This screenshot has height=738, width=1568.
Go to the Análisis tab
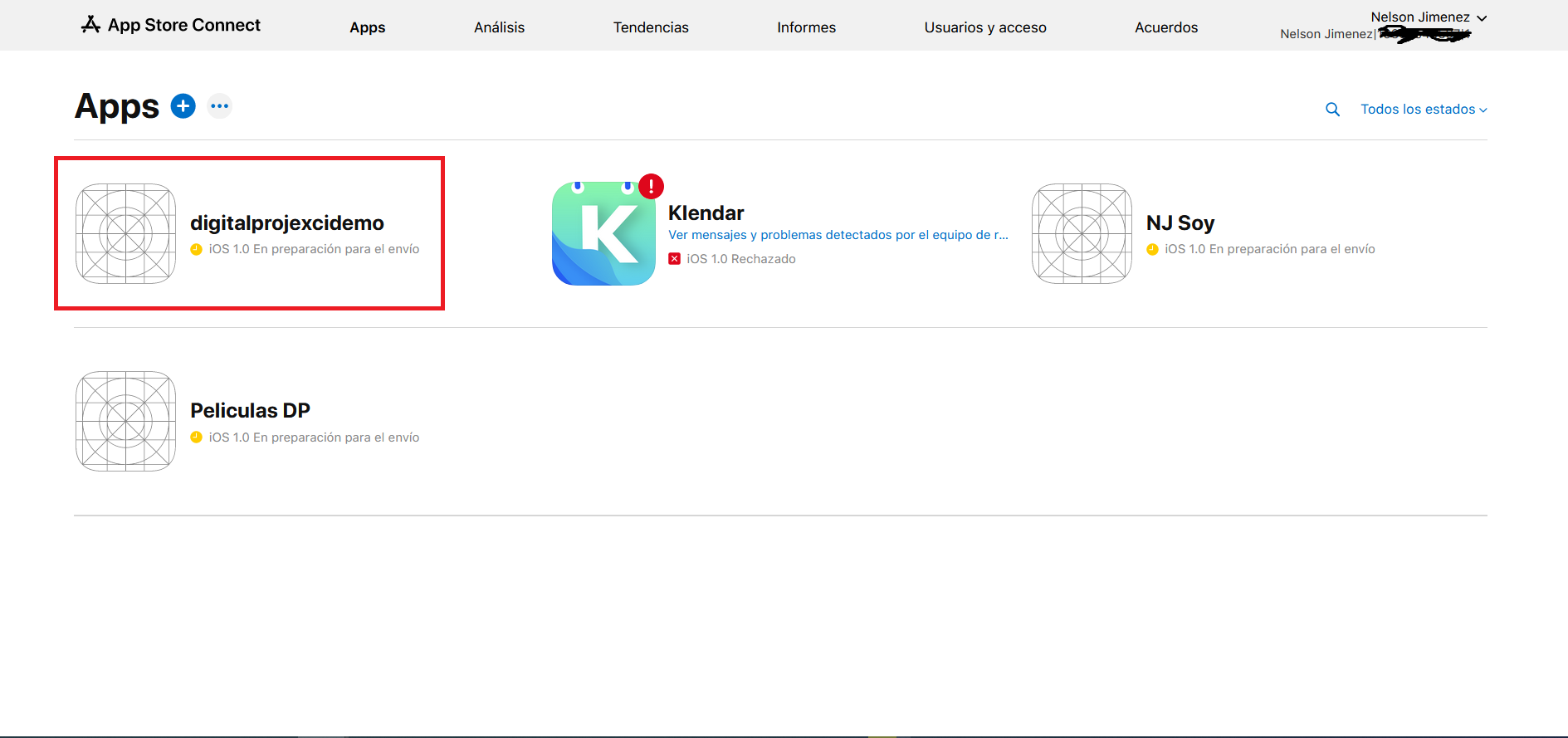[x=499, y=27]
